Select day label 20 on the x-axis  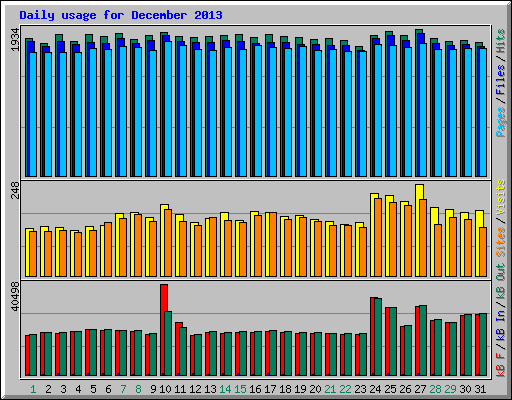(x=315, y=389)
